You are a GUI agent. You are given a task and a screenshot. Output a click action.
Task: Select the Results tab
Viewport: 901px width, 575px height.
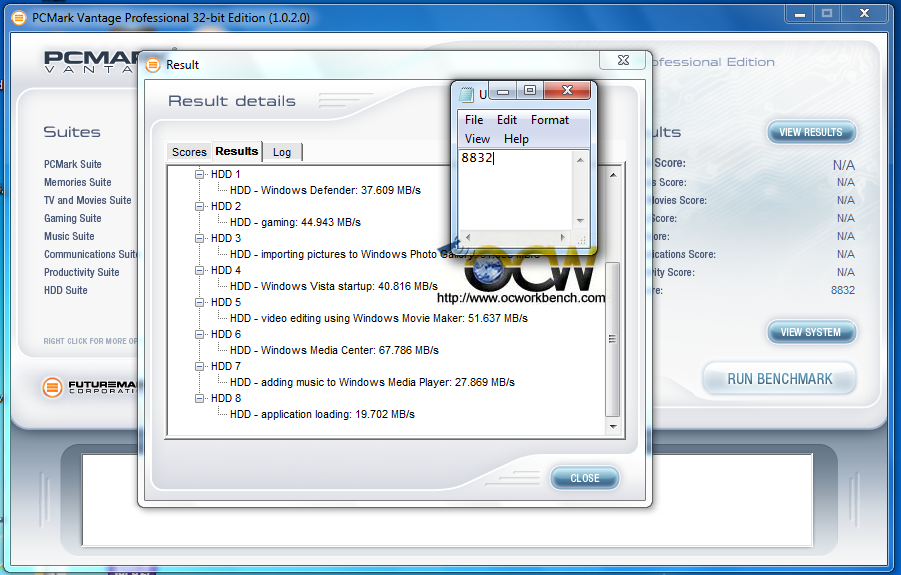237,151
